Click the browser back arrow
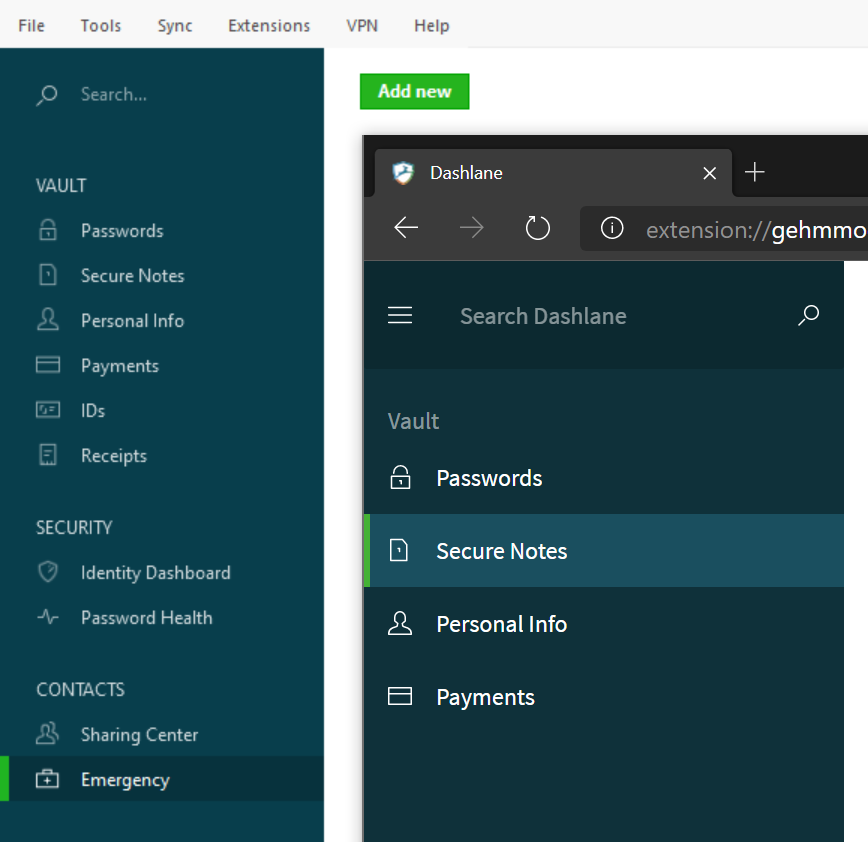This screenshot has width=868, height=842. coord(406,229)
